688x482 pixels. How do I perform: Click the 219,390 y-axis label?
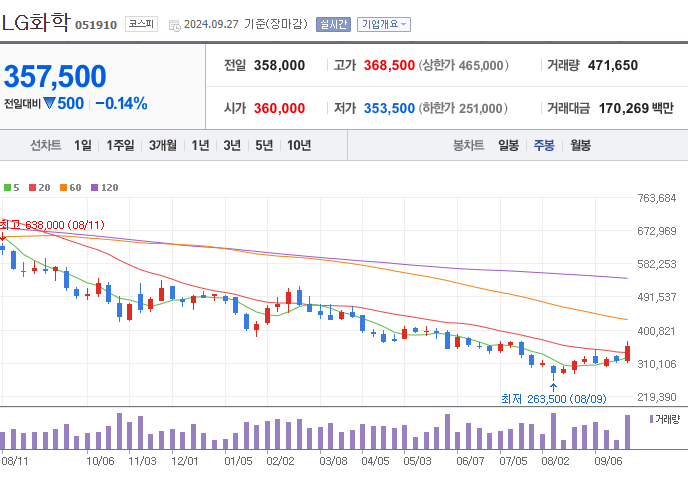pos(657,397)
